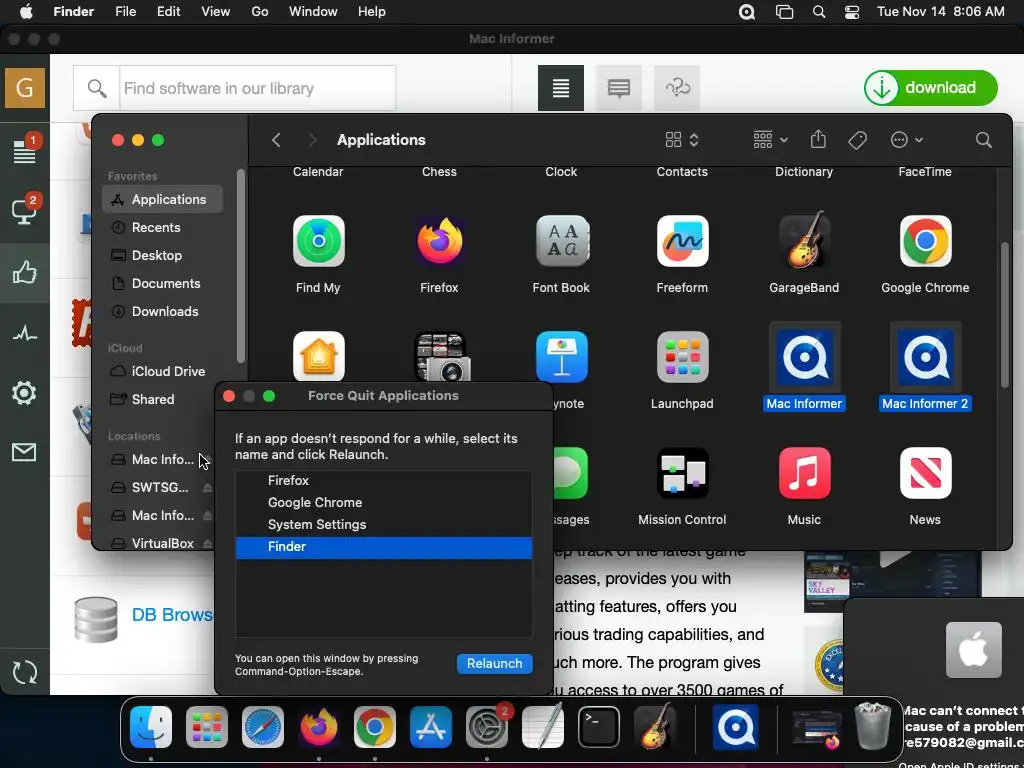
Task: Open Control Center in menu bar
Action: click(852, 12)
